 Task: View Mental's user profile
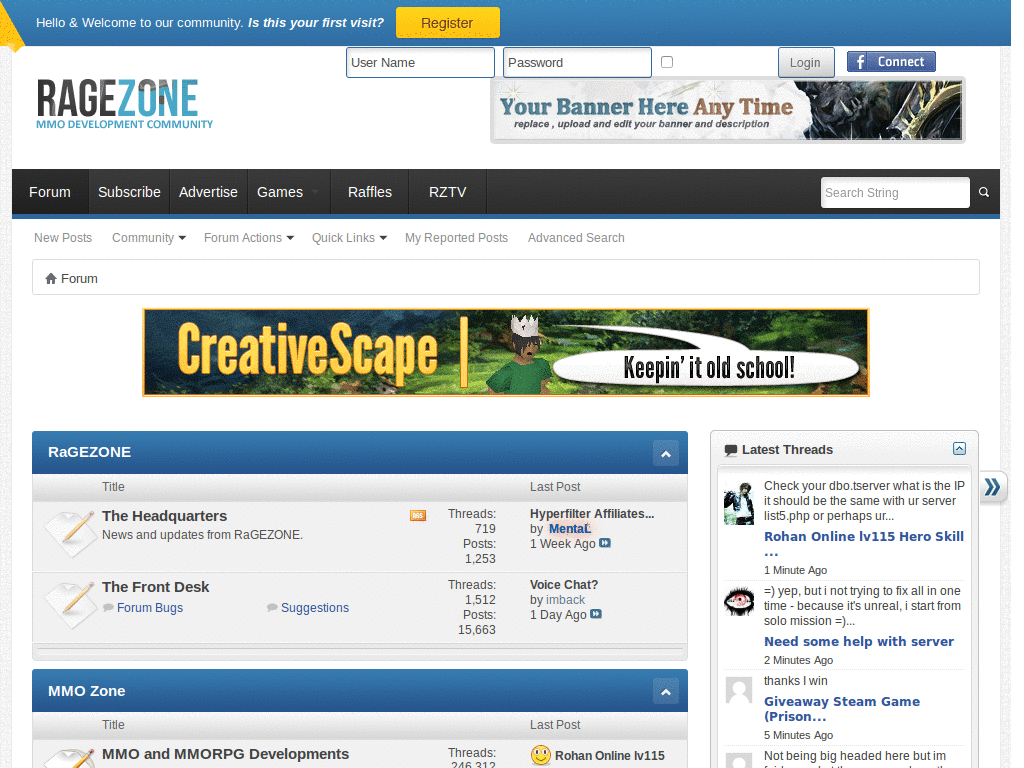569,529
